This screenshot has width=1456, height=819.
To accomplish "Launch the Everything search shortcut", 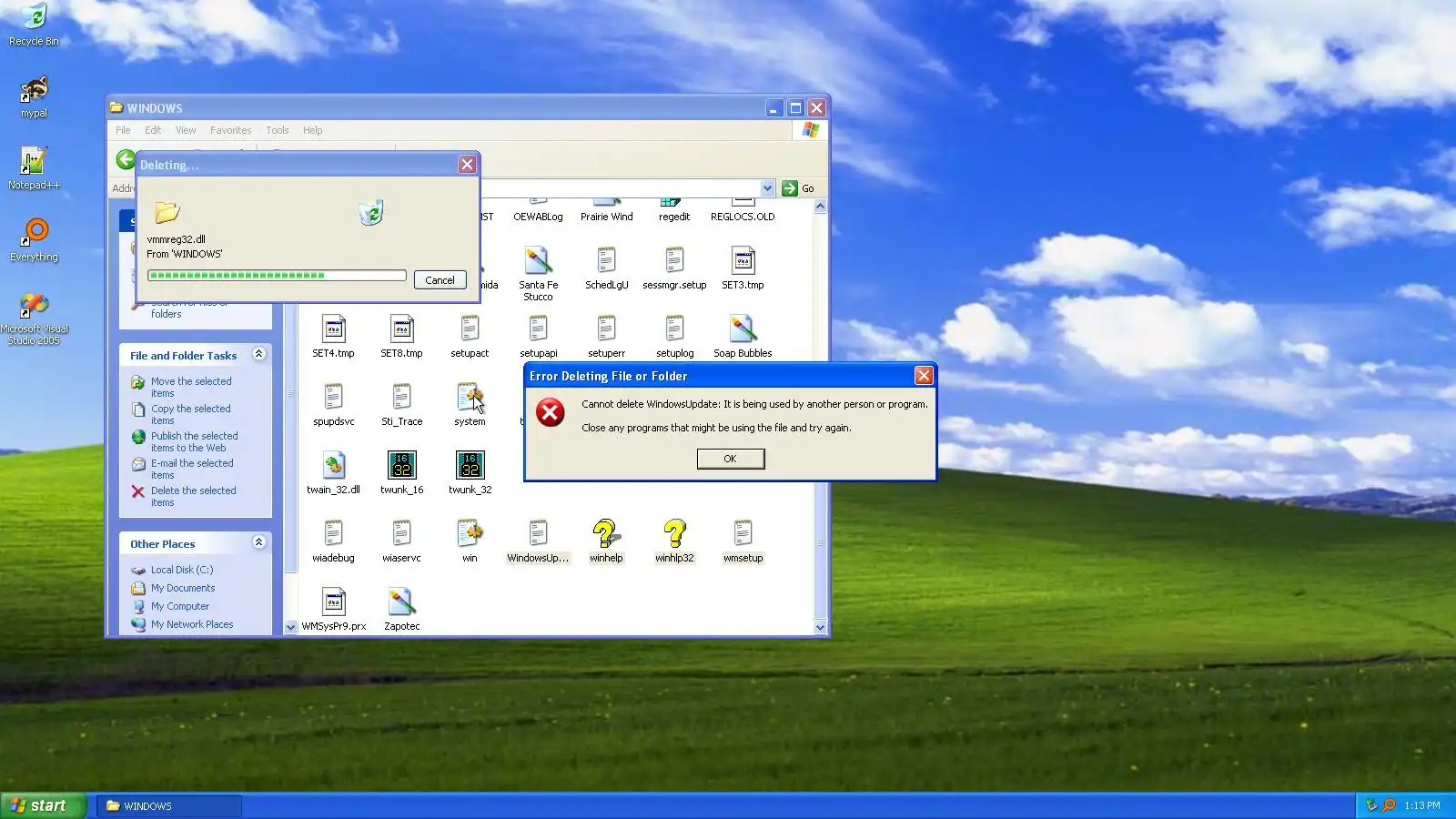I will 34,240.
